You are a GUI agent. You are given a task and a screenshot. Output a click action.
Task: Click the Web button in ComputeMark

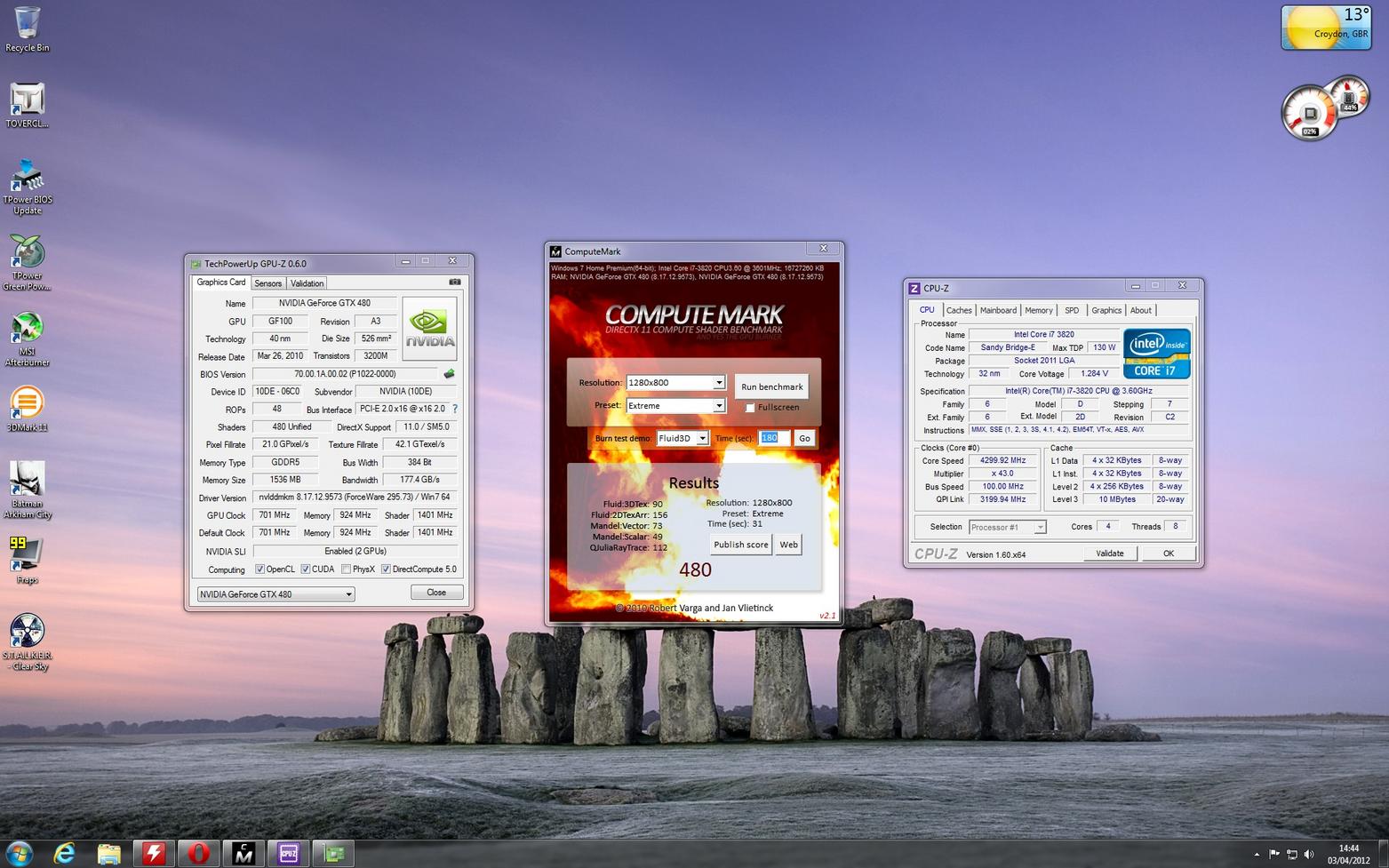point(788,545)
